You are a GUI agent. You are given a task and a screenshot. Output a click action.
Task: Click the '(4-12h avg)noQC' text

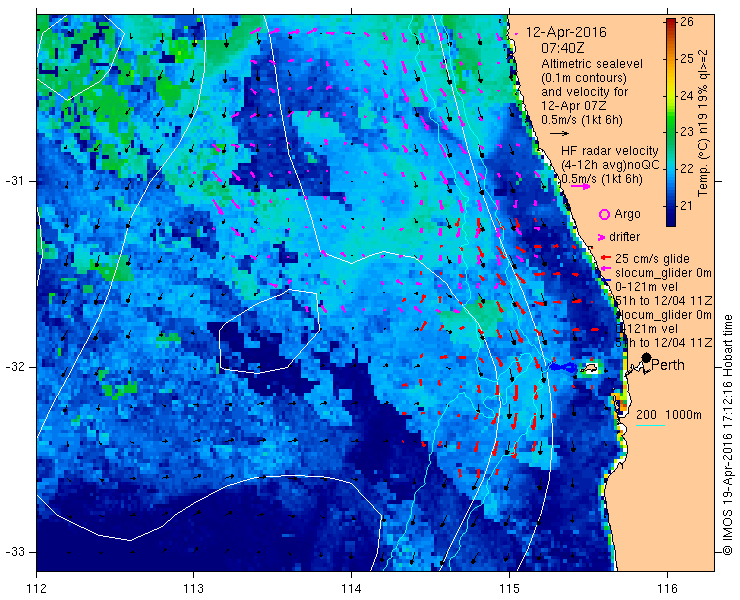point(610,165)
